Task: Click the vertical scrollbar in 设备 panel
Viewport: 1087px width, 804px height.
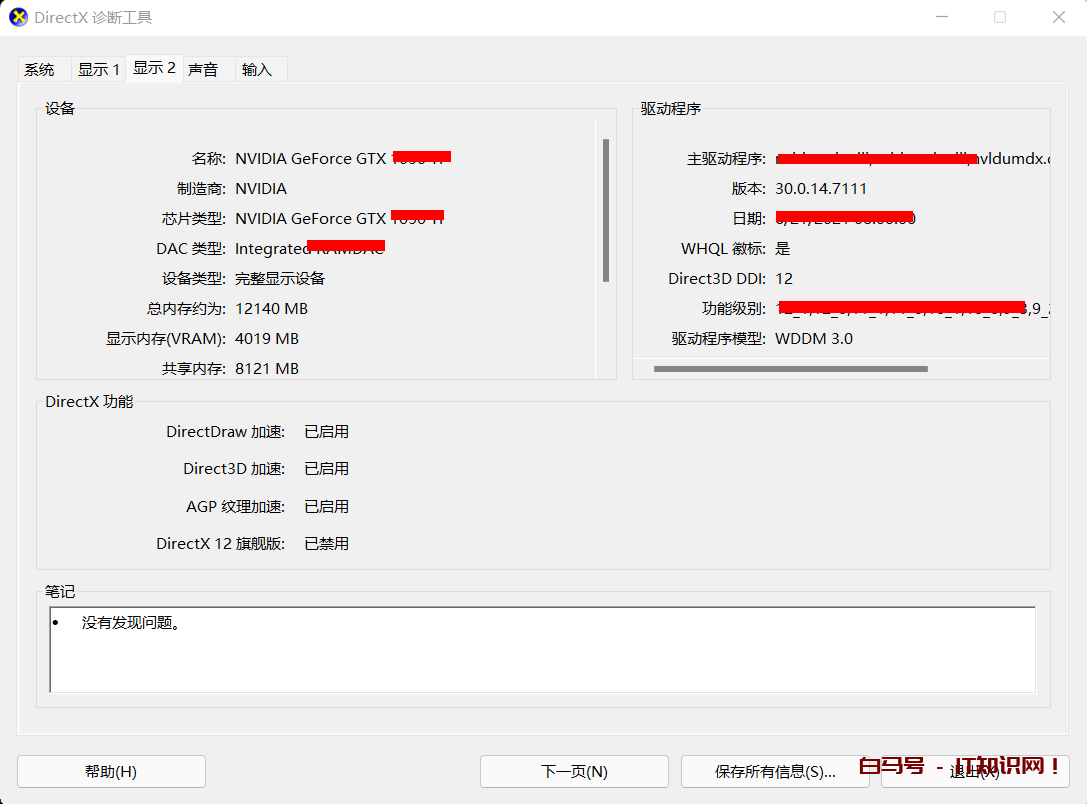Action: [603, 210]
